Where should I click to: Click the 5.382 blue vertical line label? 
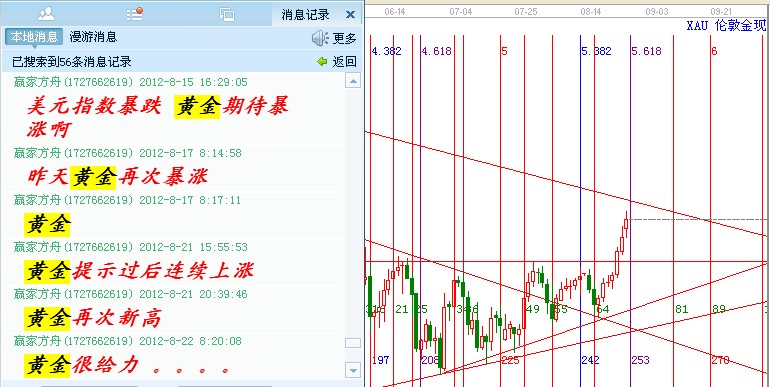coord(597,51)
